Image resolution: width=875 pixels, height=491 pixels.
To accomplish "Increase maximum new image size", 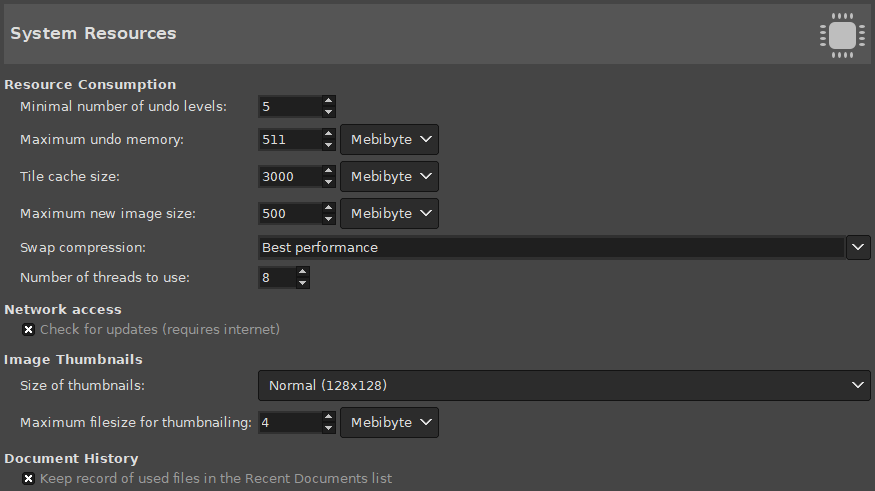I will [328, 207].
